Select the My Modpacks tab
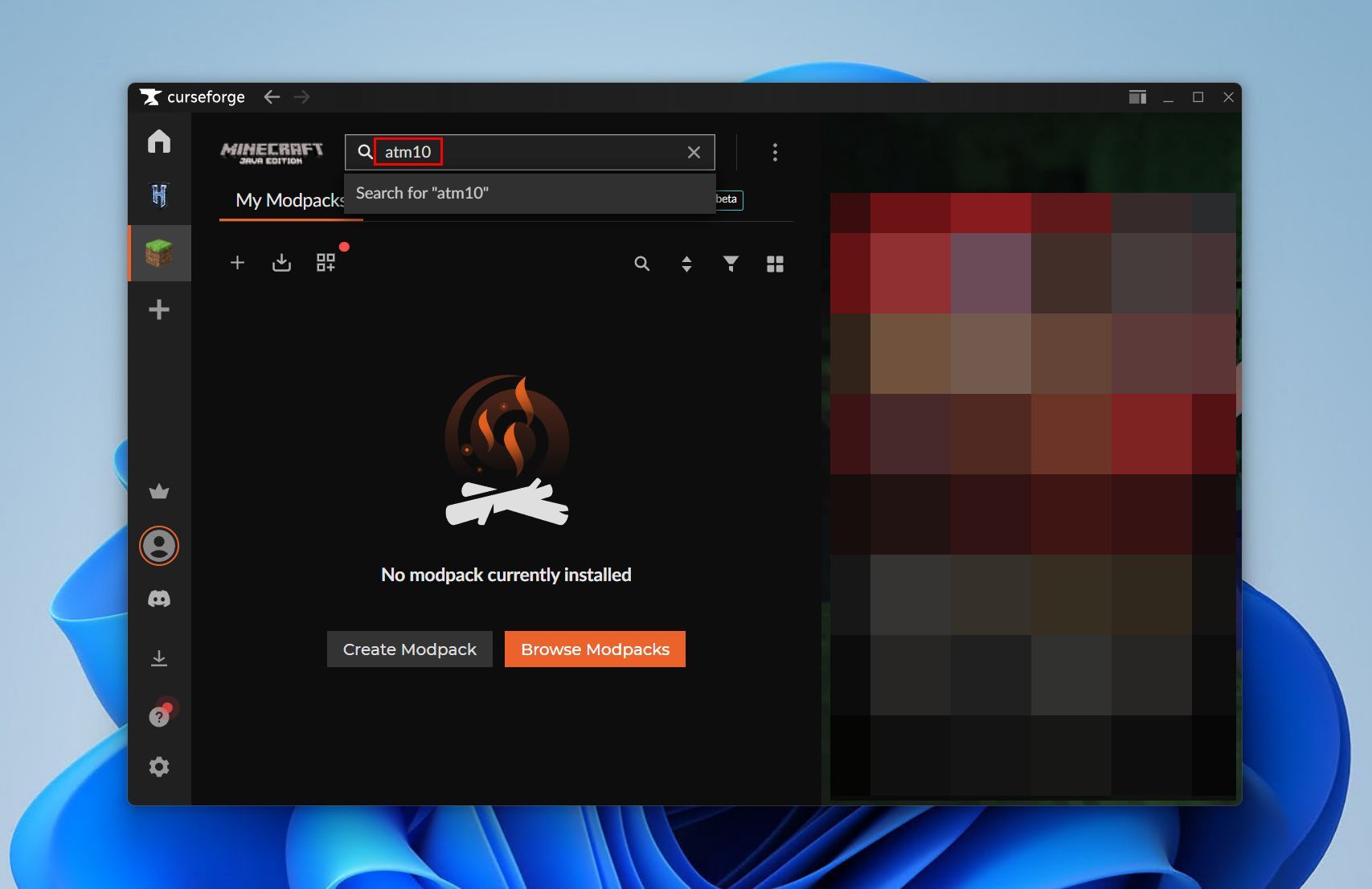 (290, 200)
